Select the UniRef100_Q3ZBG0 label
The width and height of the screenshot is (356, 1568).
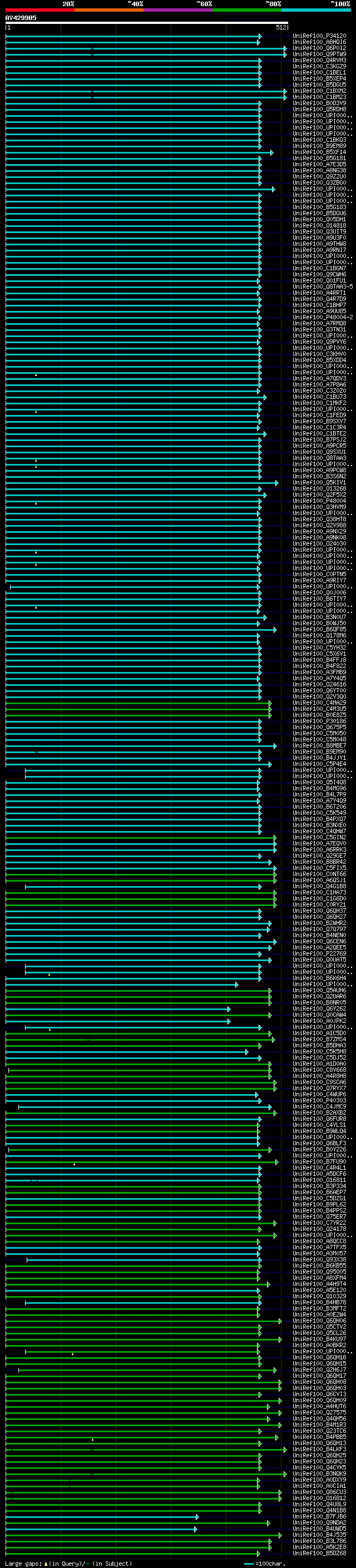pyautogui.click(x=319, y=182)
